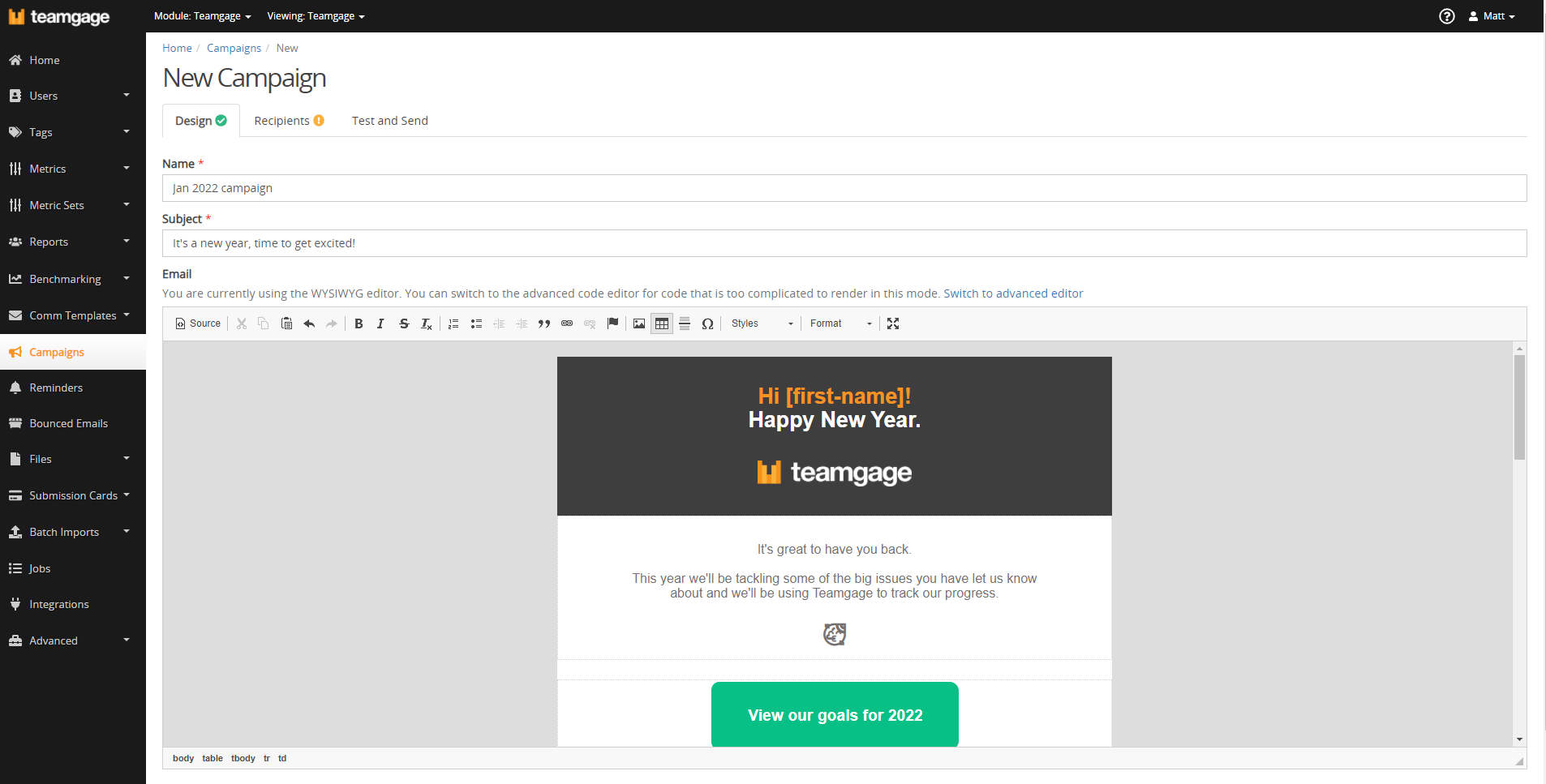
Task: Click the Name input field
Action: [x=844, y=188]
